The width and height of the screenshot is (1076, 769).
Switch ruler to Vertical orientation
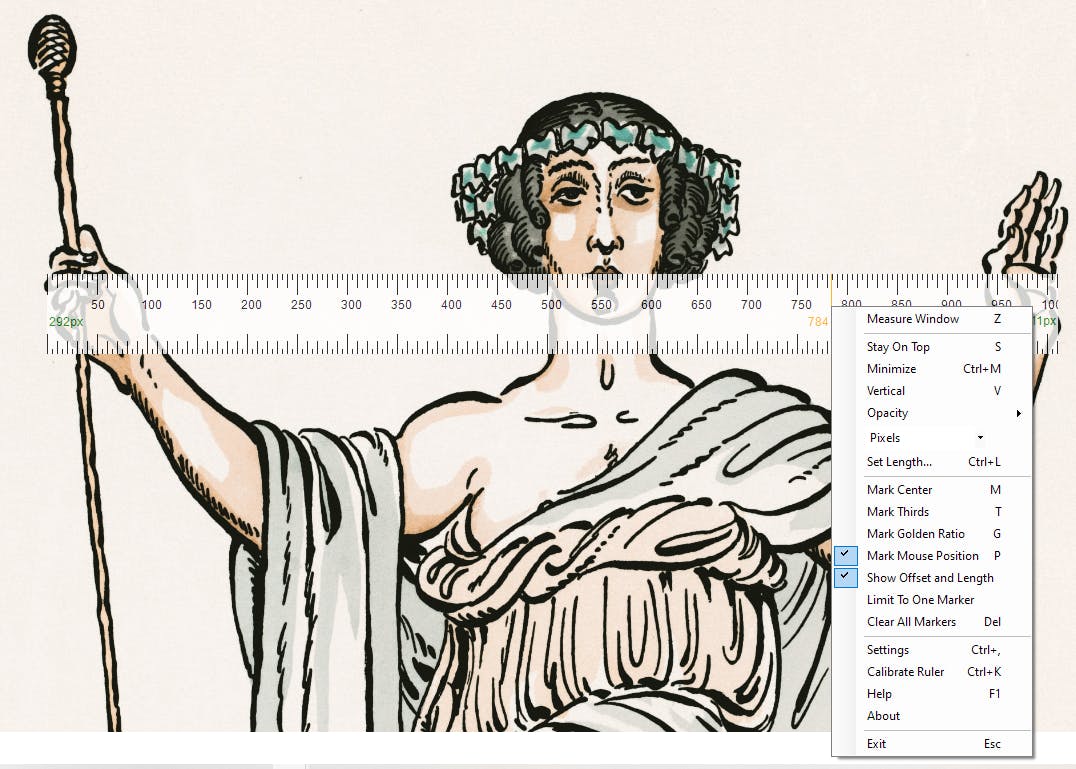click(x=885, y=391)
